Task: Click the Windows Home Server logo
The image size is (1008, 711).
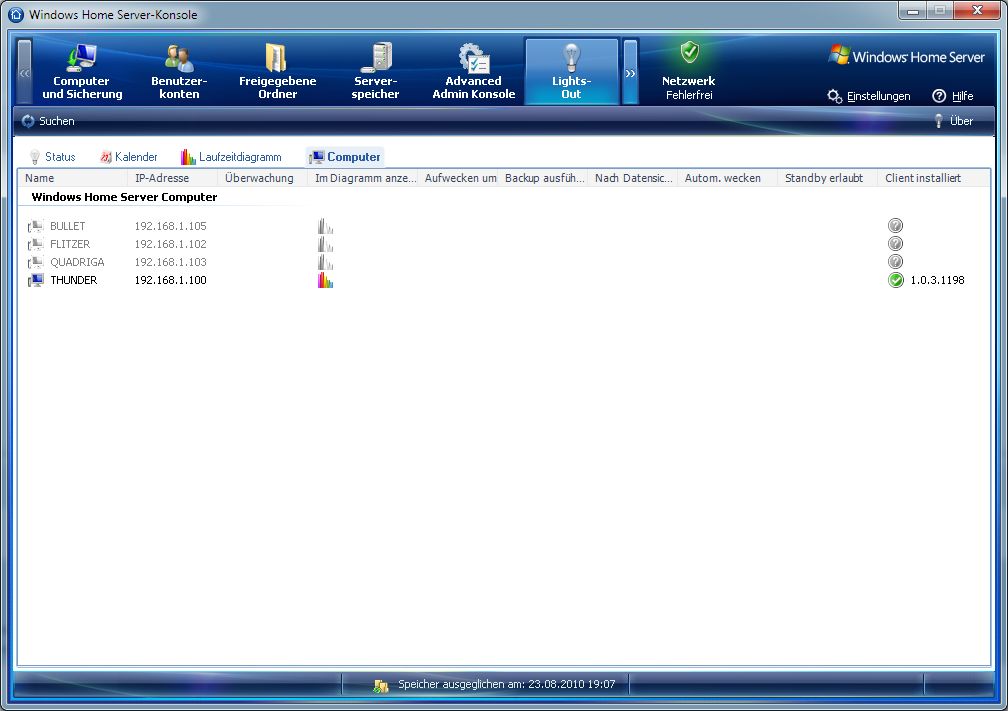Action: point(906,56)
